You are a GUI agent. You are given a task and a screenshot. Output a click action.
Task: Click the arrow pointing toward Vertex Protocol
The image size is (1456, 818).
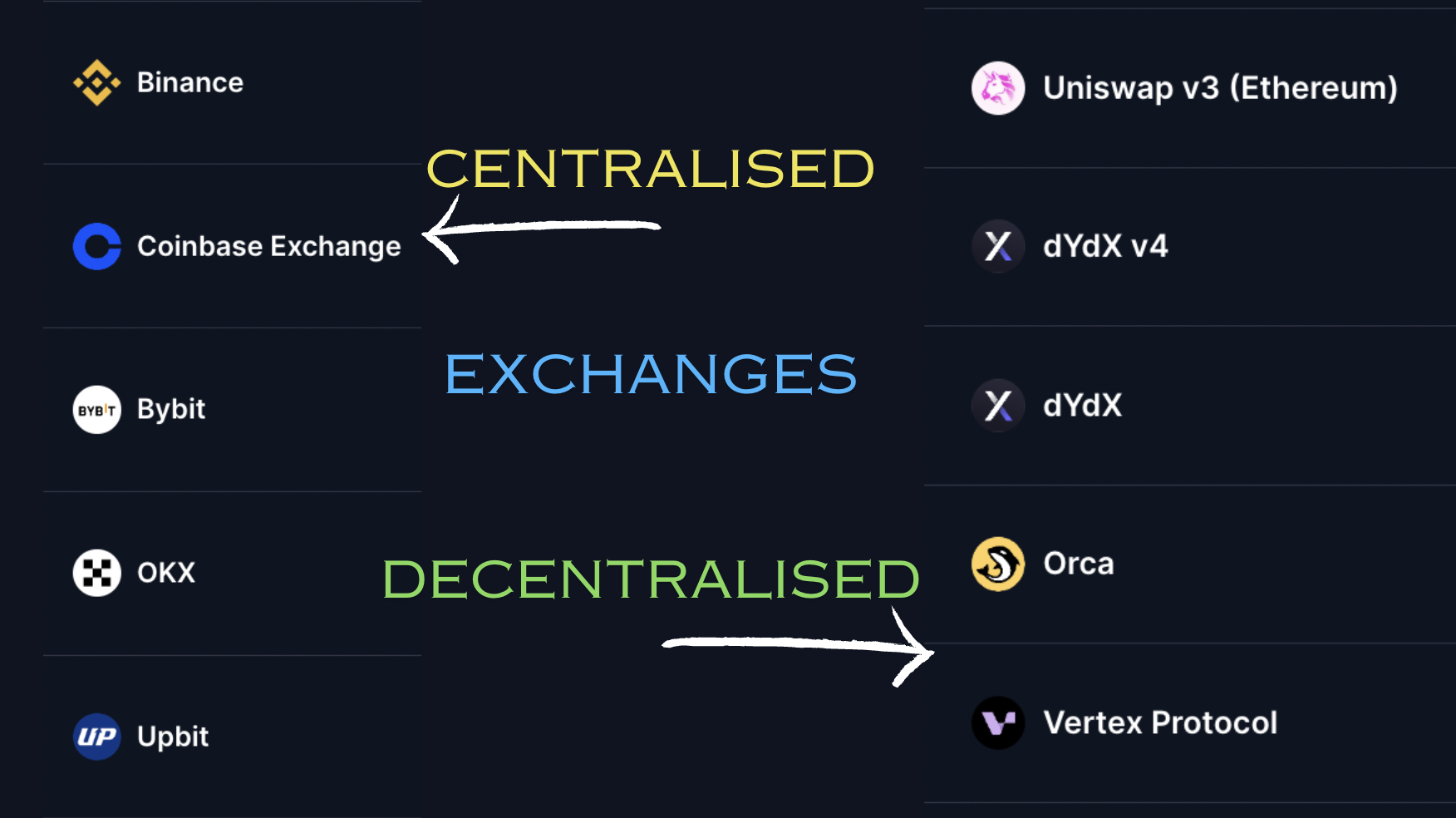point(798,644)
